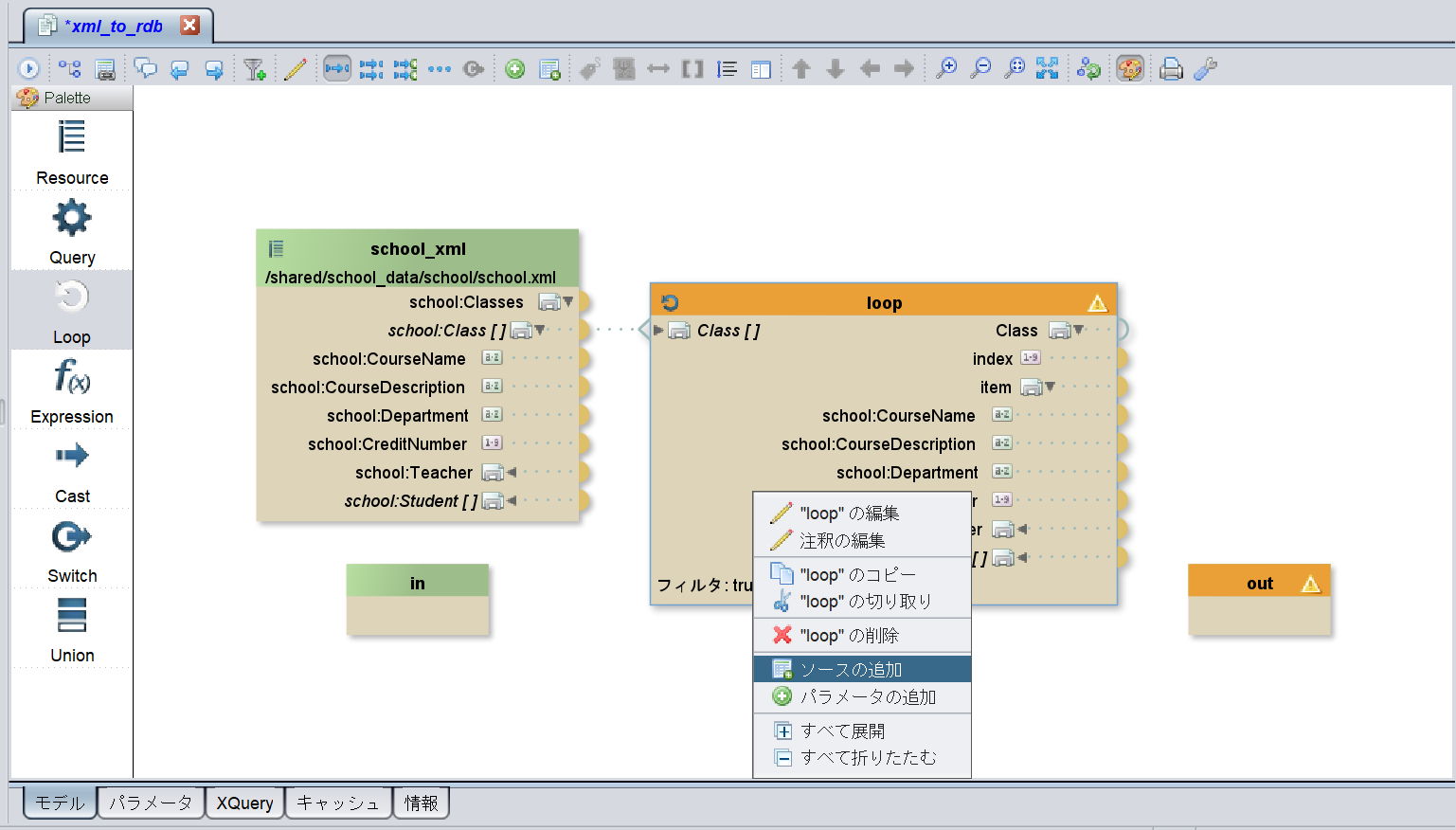Collapse the item row in loop node

[1050, 387]
